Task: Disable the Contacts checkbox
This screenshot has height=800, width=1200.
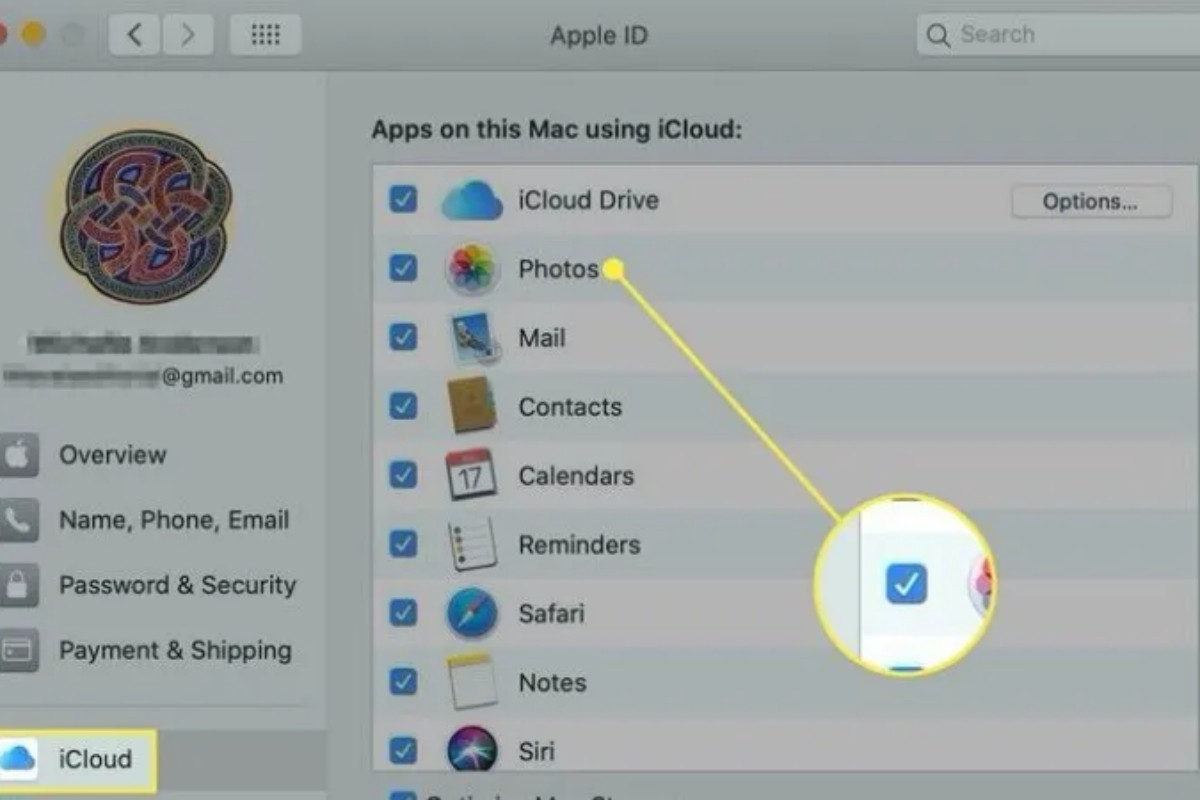Action: [403, 406]
